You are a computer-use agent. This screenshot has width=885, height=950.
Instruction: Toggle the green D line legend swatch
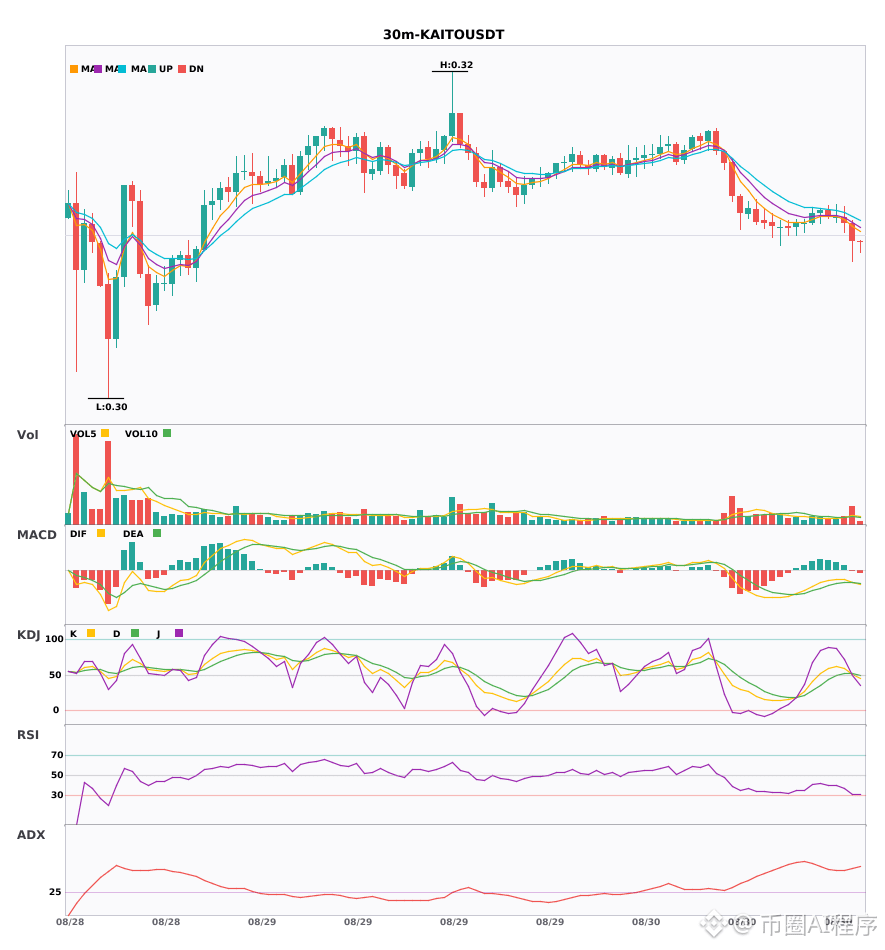135,633
